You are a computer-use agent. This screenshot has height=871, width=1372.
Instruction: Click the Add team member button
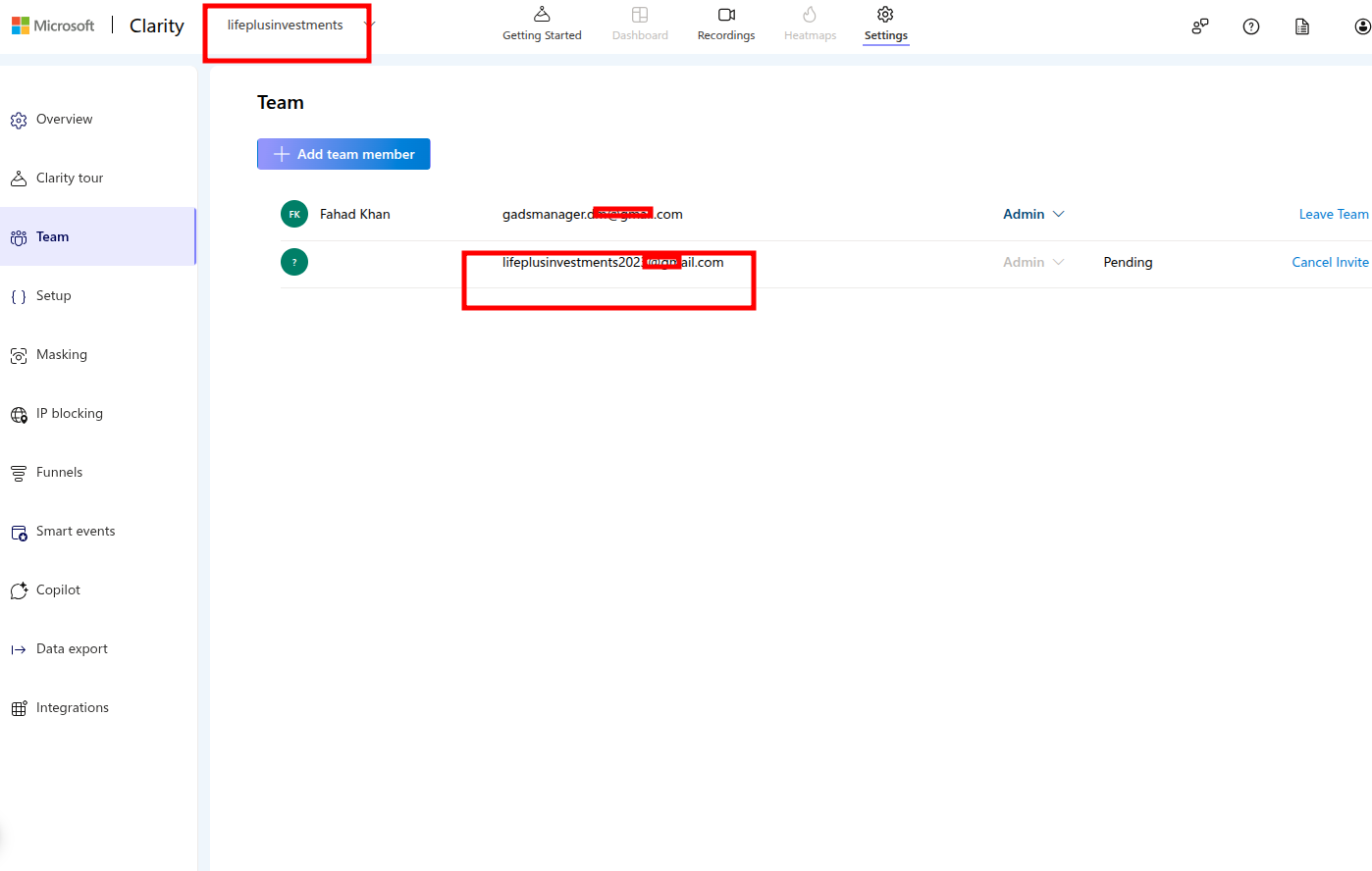click(343, 154)
